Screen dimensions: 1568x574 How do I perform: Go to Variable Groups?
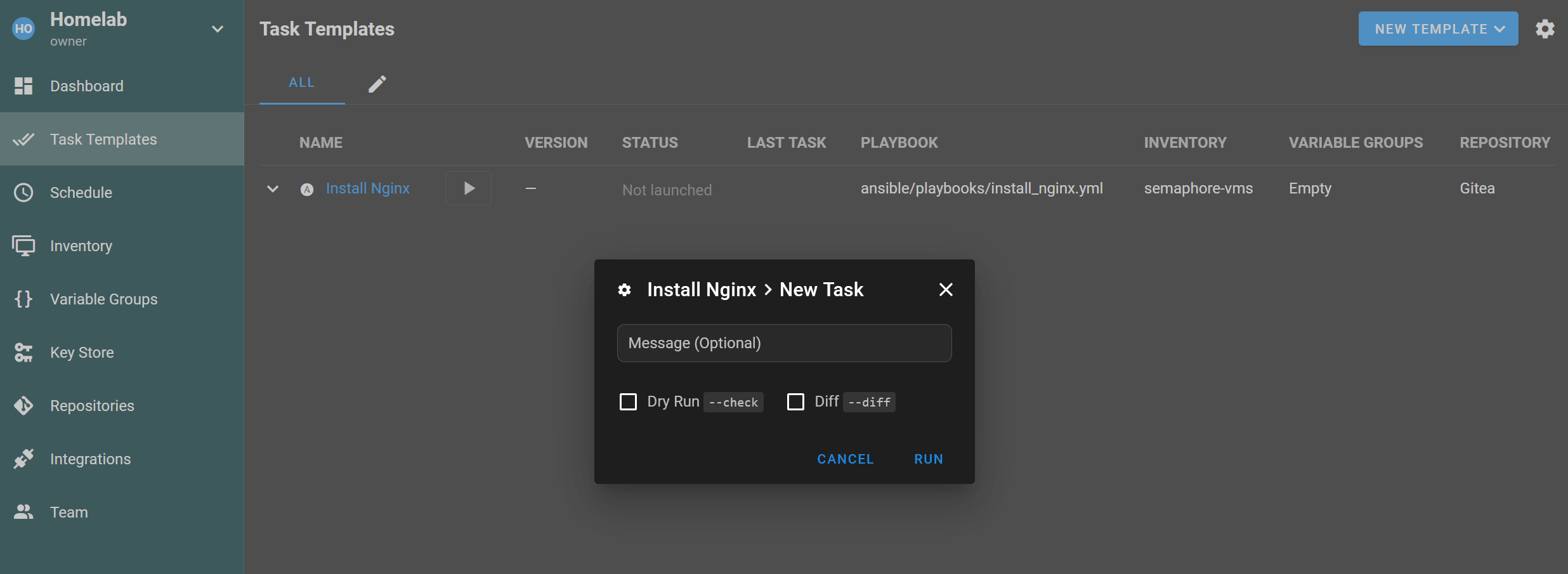point(103,299)
